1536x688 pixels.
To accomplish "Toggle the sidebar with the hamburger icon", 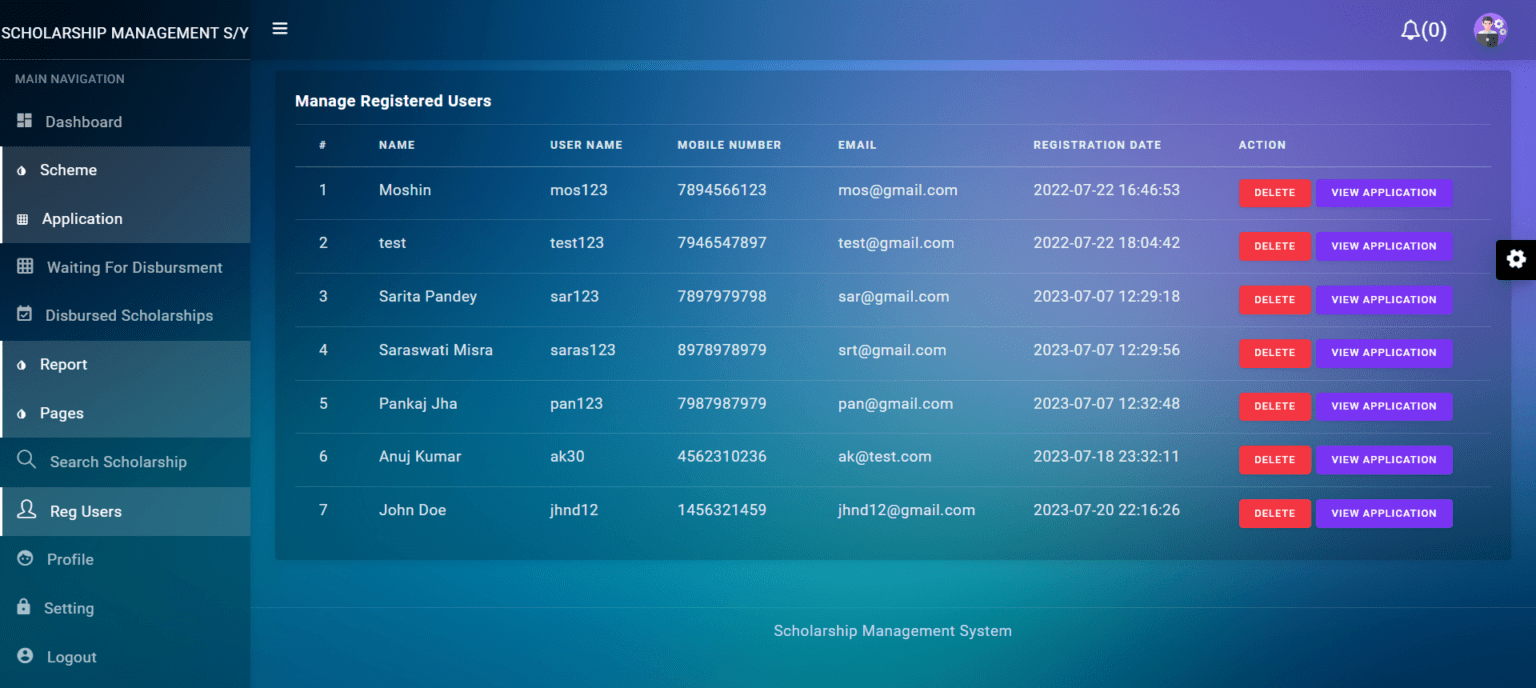I will click(x=280, y=29).
